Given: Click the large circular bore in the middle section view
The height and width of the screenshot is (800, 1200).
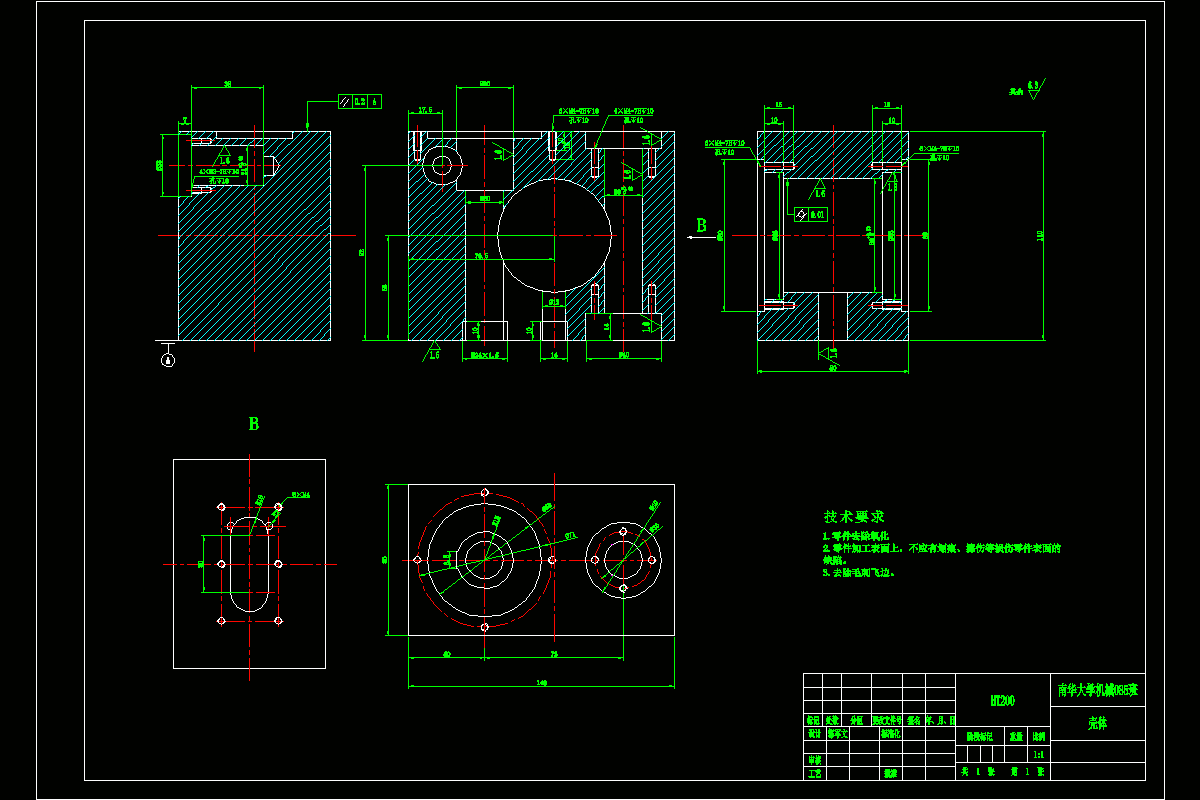Looking at the screenshot, I should coord(554,235).
